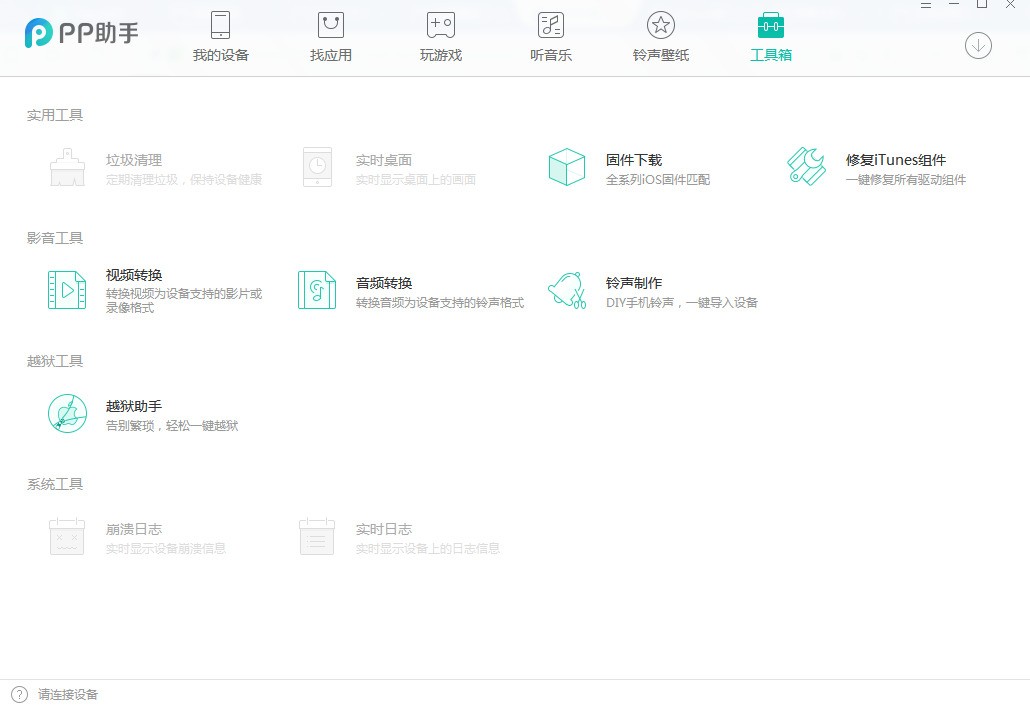
Task: Click the 铃声制作 bell scissors icon
Action: [567, 290]
